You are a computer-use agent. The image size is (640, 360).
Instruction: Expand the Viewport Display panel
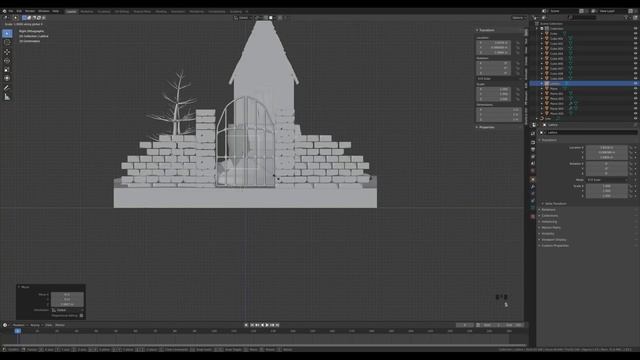point(553,240)
